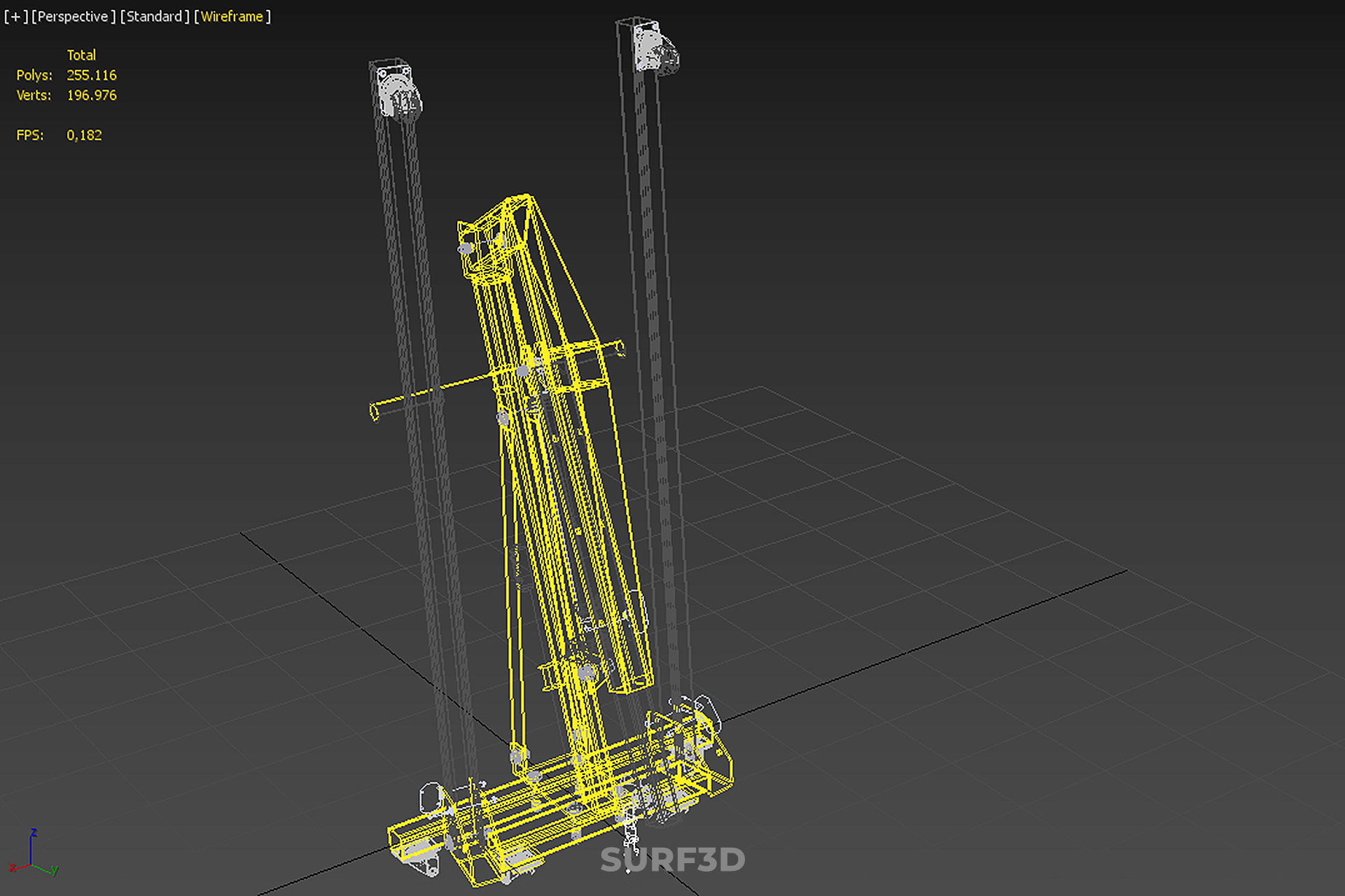1345x896 pixels.
Task: Click the SURF3D watermark text
Action: coord(672,860)
